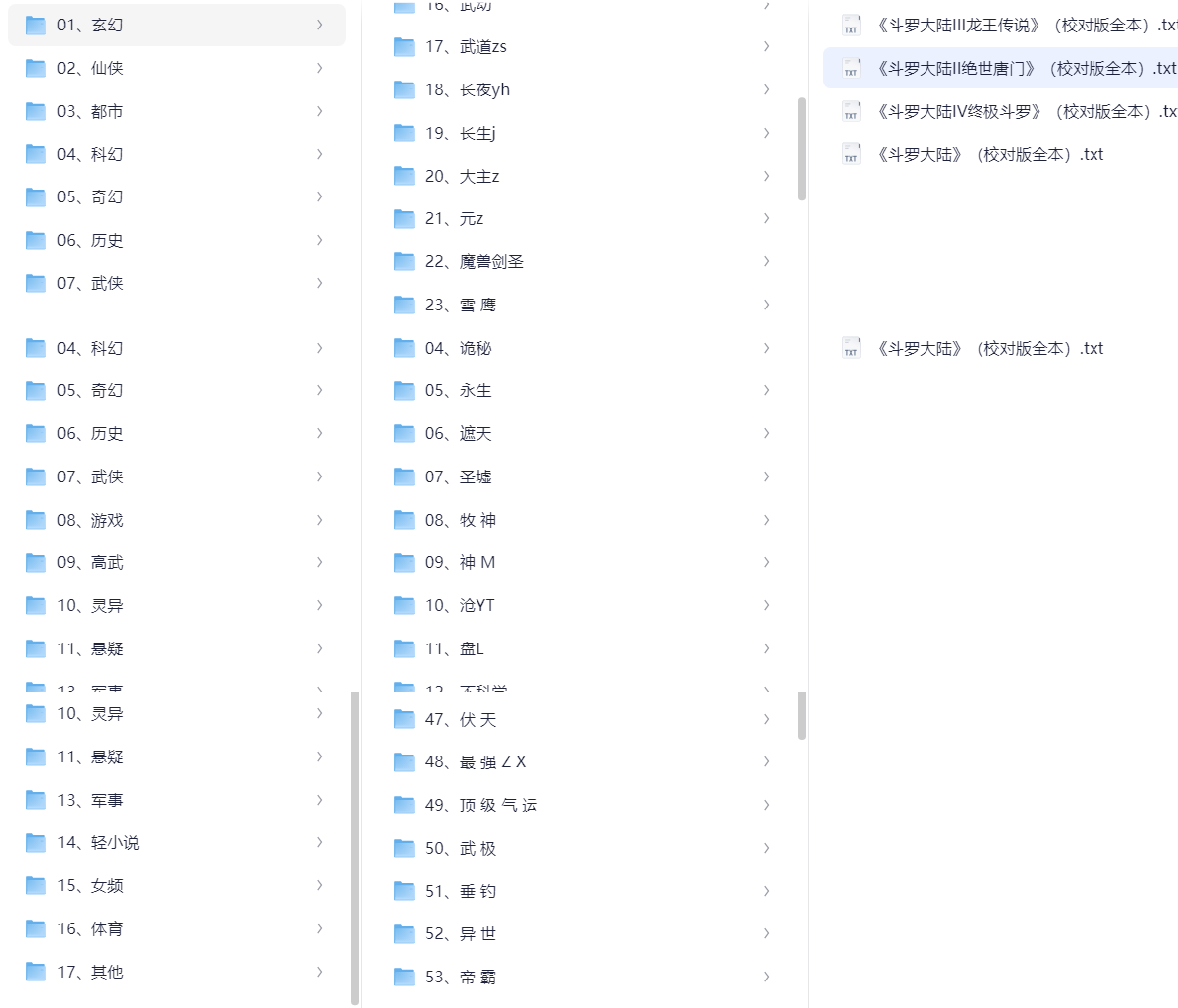Click the folder icon for 08、游戏
This screenshot has width=1178, height=1008.
click(35, 520)
